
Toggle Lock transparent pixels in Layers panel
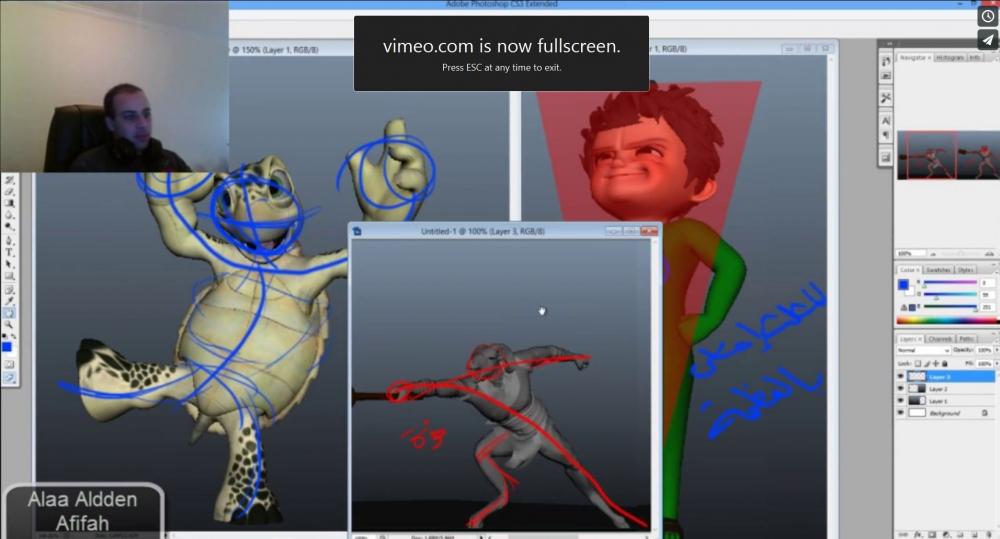(918, 364)
